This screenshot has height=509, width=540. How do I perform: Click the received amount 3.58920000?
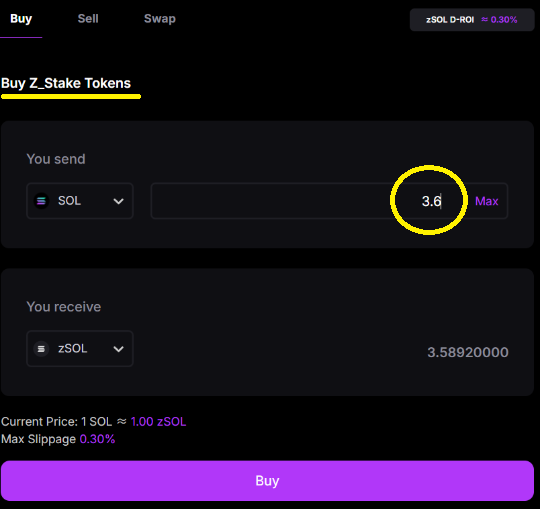(x=468, y=352)
